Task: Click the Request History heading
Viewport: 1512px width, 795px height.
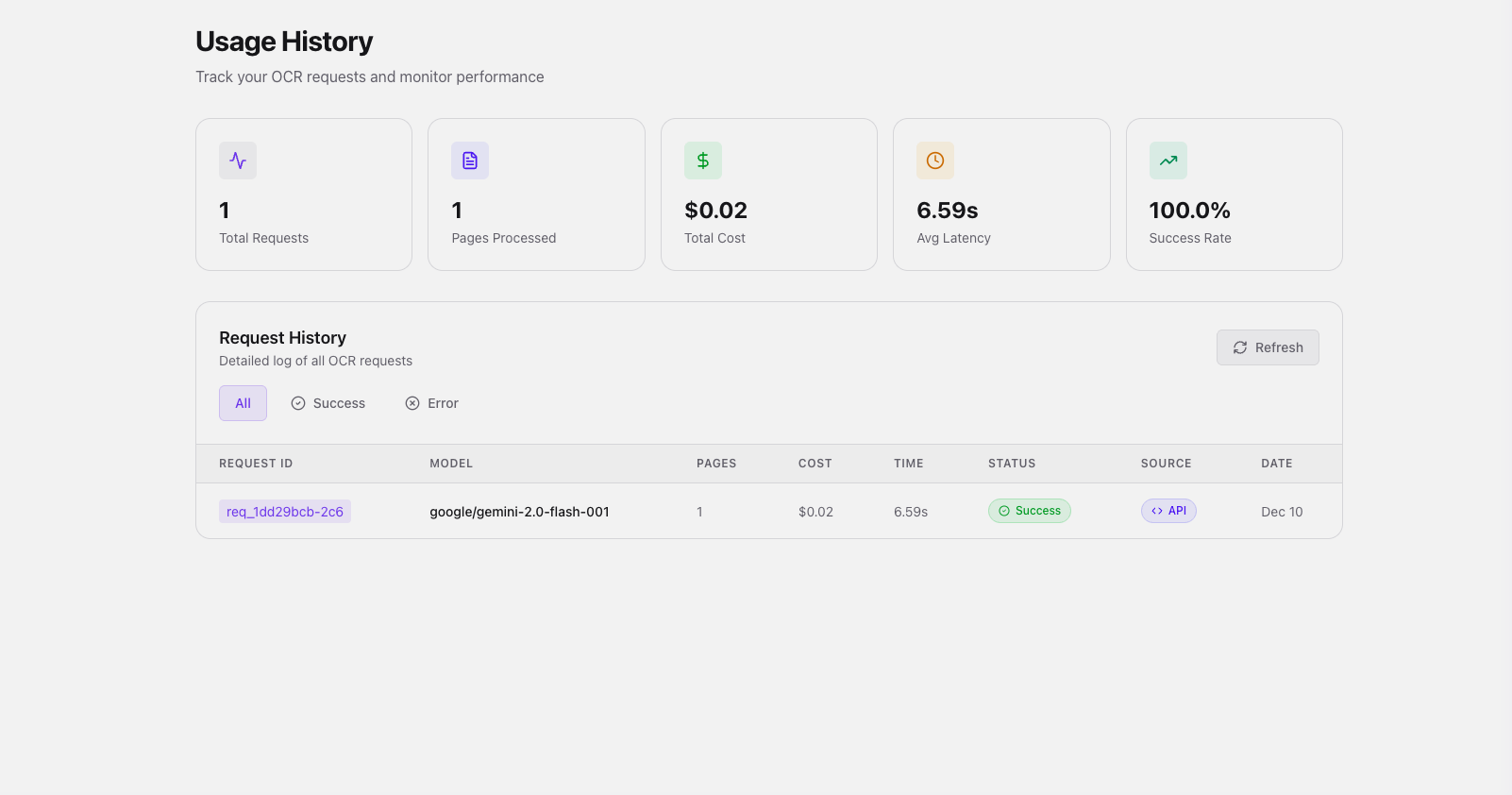Action: 282,338
